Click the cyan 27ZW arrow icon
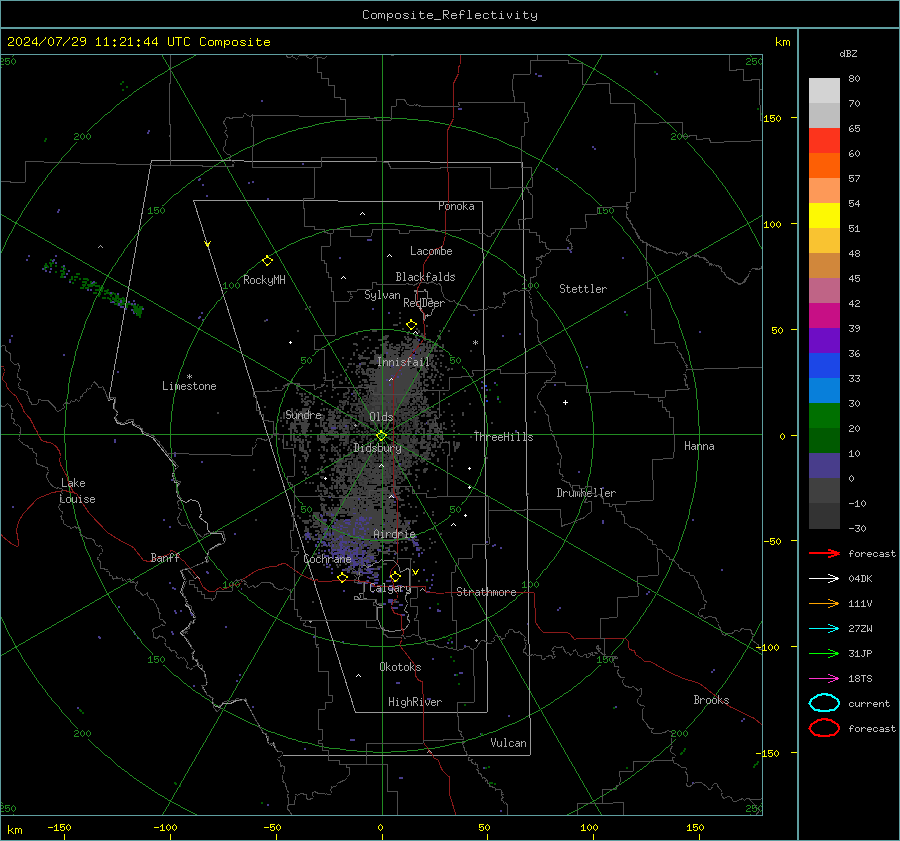The width and height of the screenshot is (900, 841). point(824,629)
